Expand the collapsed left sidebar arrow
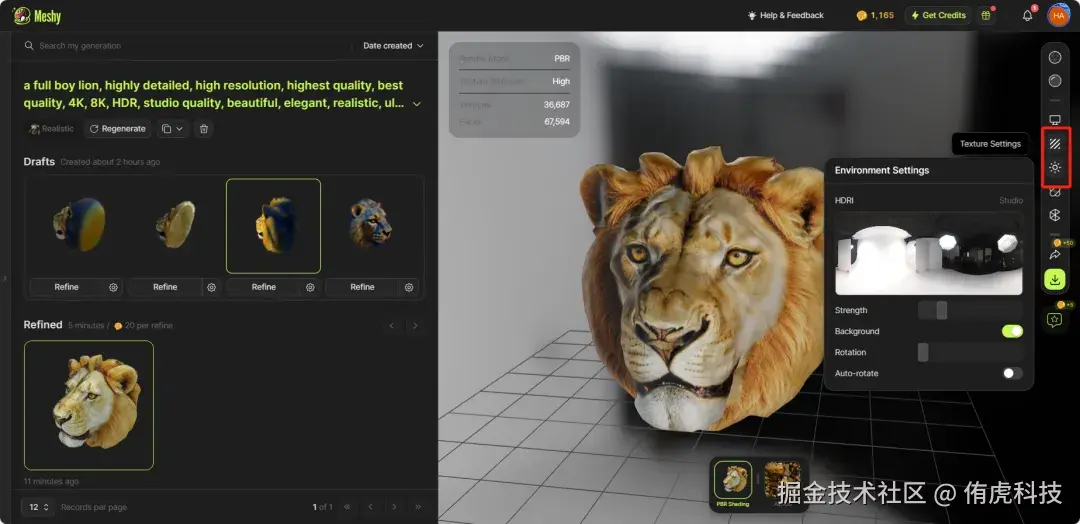This screenshot has height=524, width=1080. tap(6, 278)
